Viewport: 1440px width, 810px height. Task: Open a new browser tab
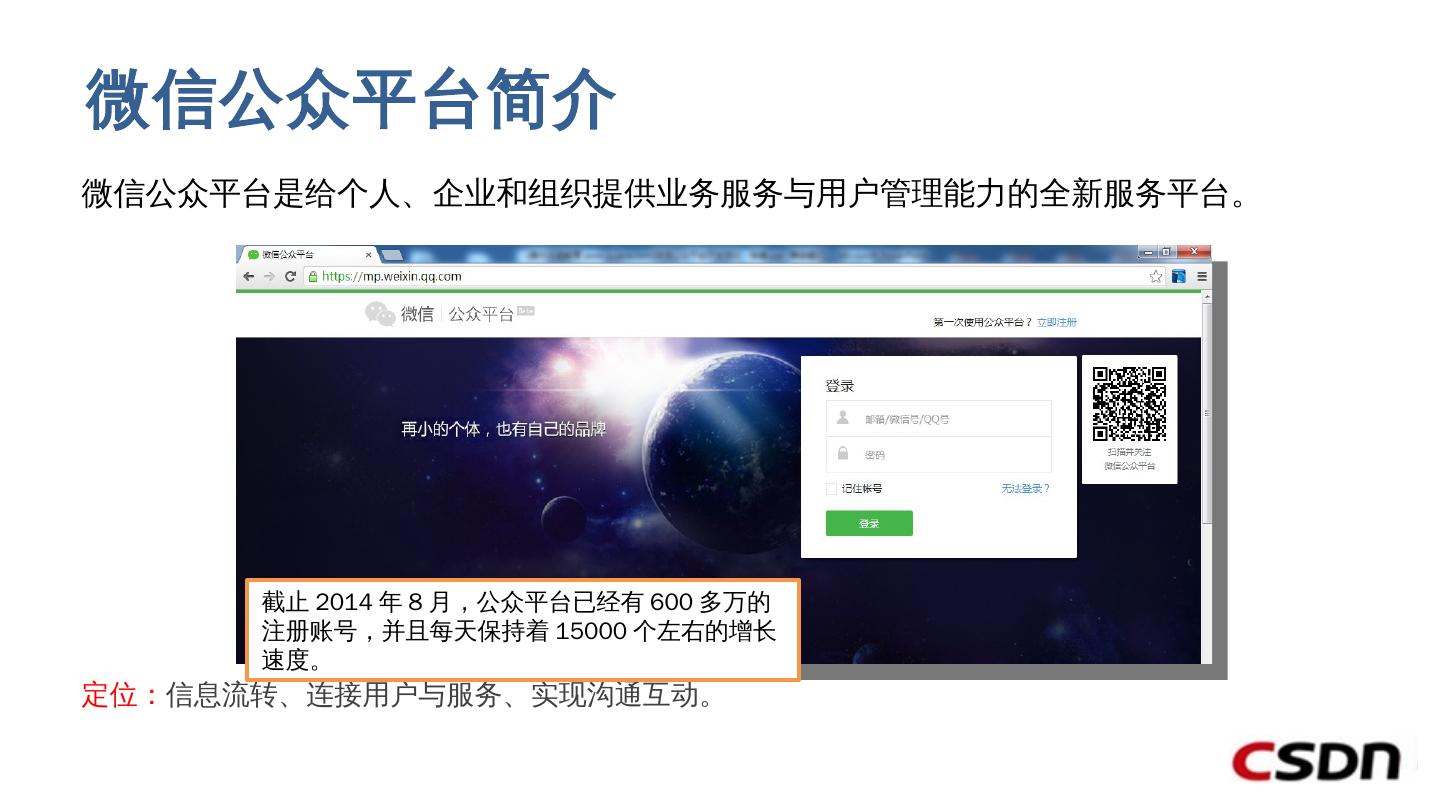pyautogui.click(x=392, y=255)
